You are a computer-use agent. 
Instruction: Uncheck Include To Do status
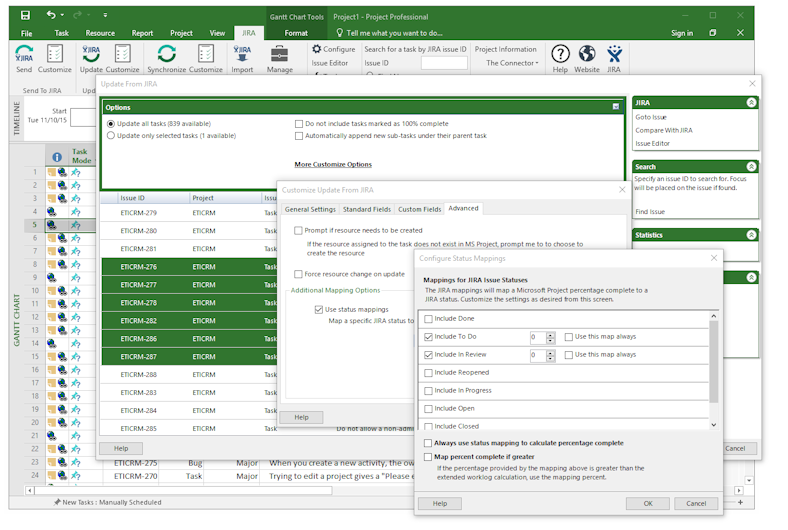point(428,337)
